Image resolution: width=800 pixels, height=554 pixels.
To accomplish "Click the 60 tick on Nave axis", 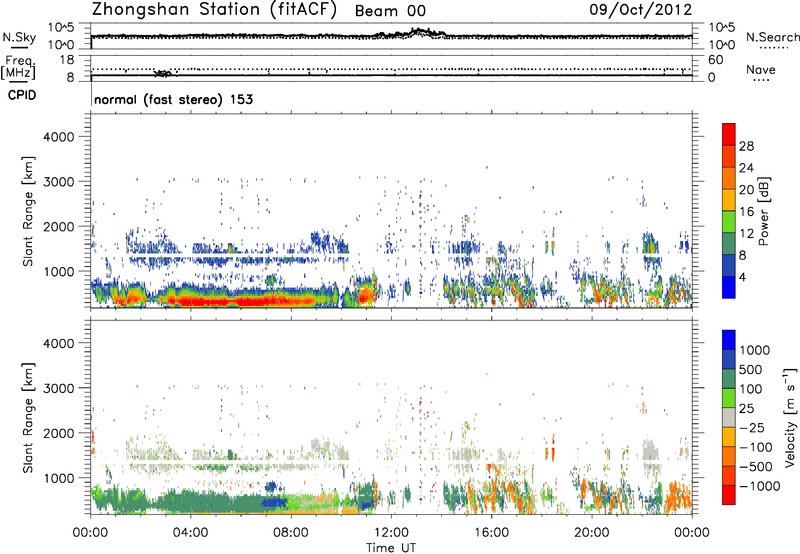I will point(716,60).
